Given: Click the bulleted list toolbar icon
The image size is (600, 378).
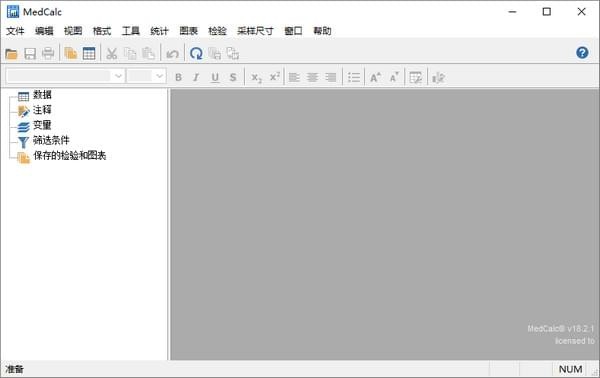Looking at the screenshot, I should coord(354,77).
